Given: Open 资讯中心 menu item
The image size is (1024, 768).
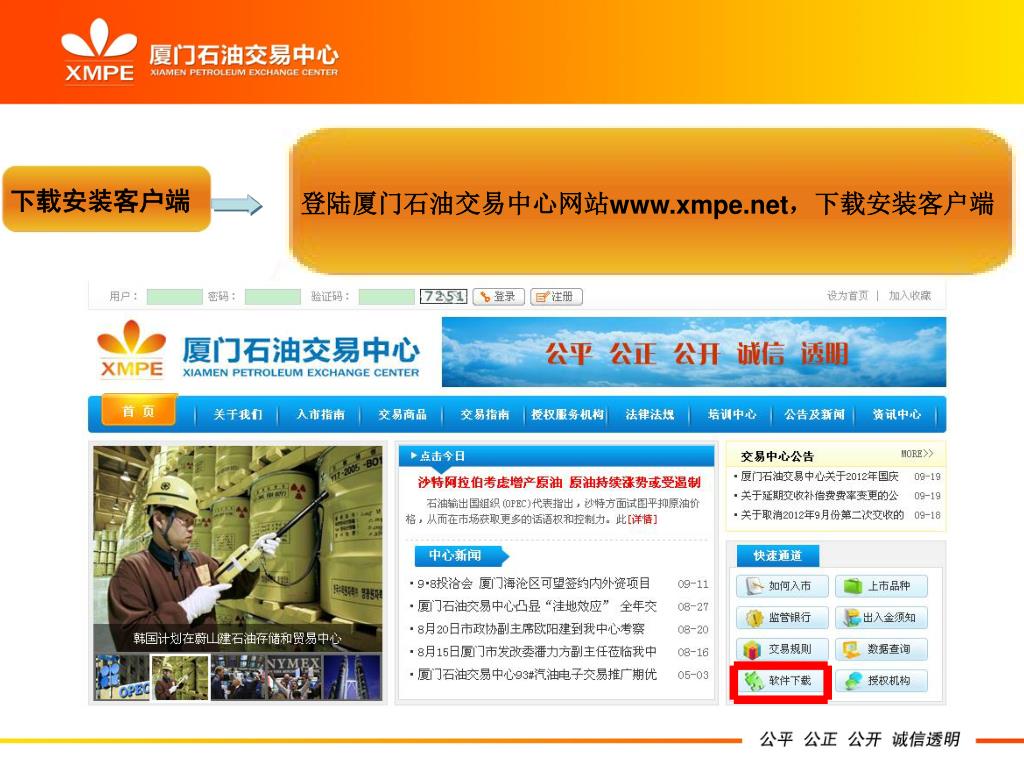Looking at the screenshot, I should (897, 415).
